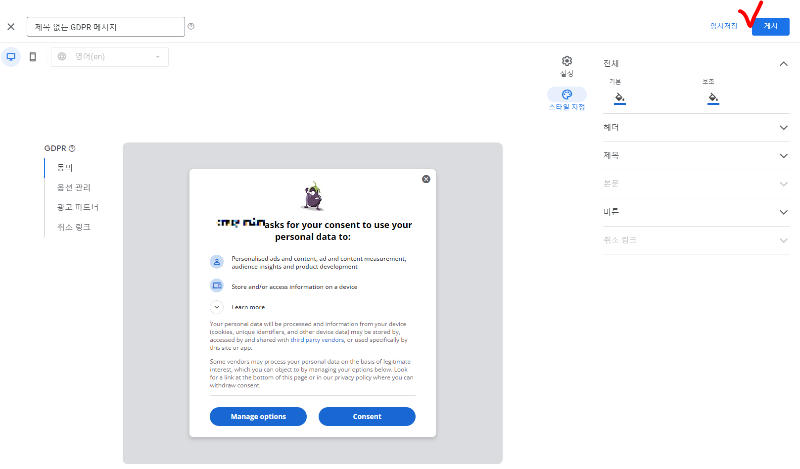Image resolution: width=800 pixels, height=469 pixels.
Task: Select the 동의 sidebar page
Action: point(65,167)
